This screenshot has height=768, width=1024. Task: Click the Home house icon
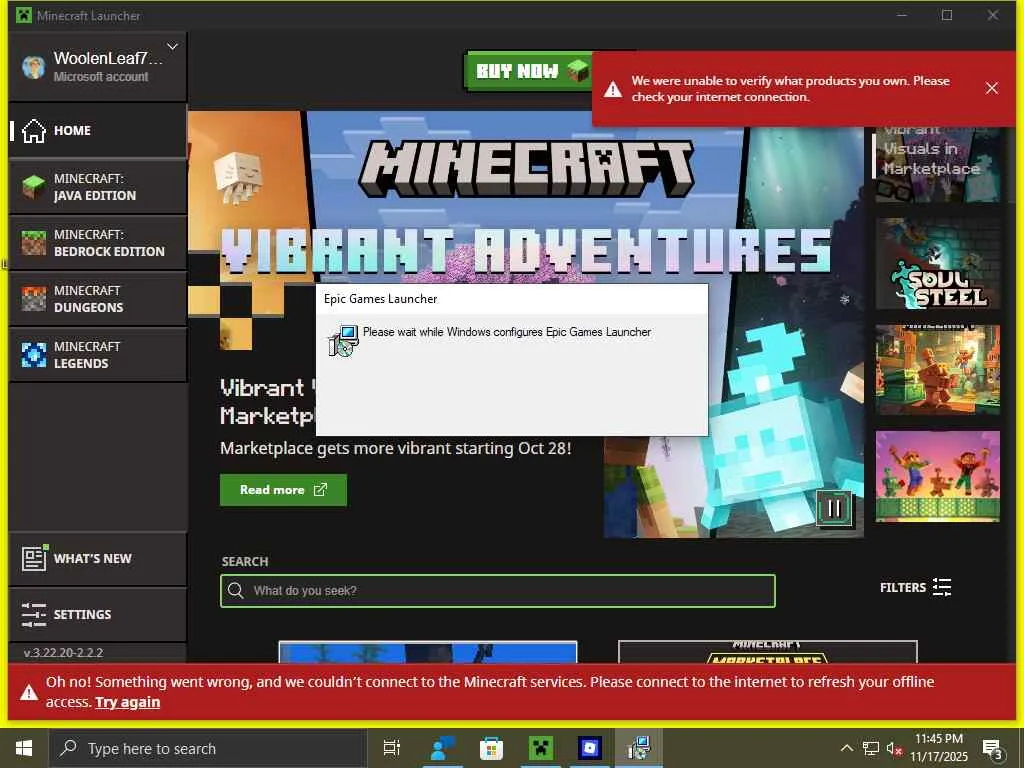33,131
